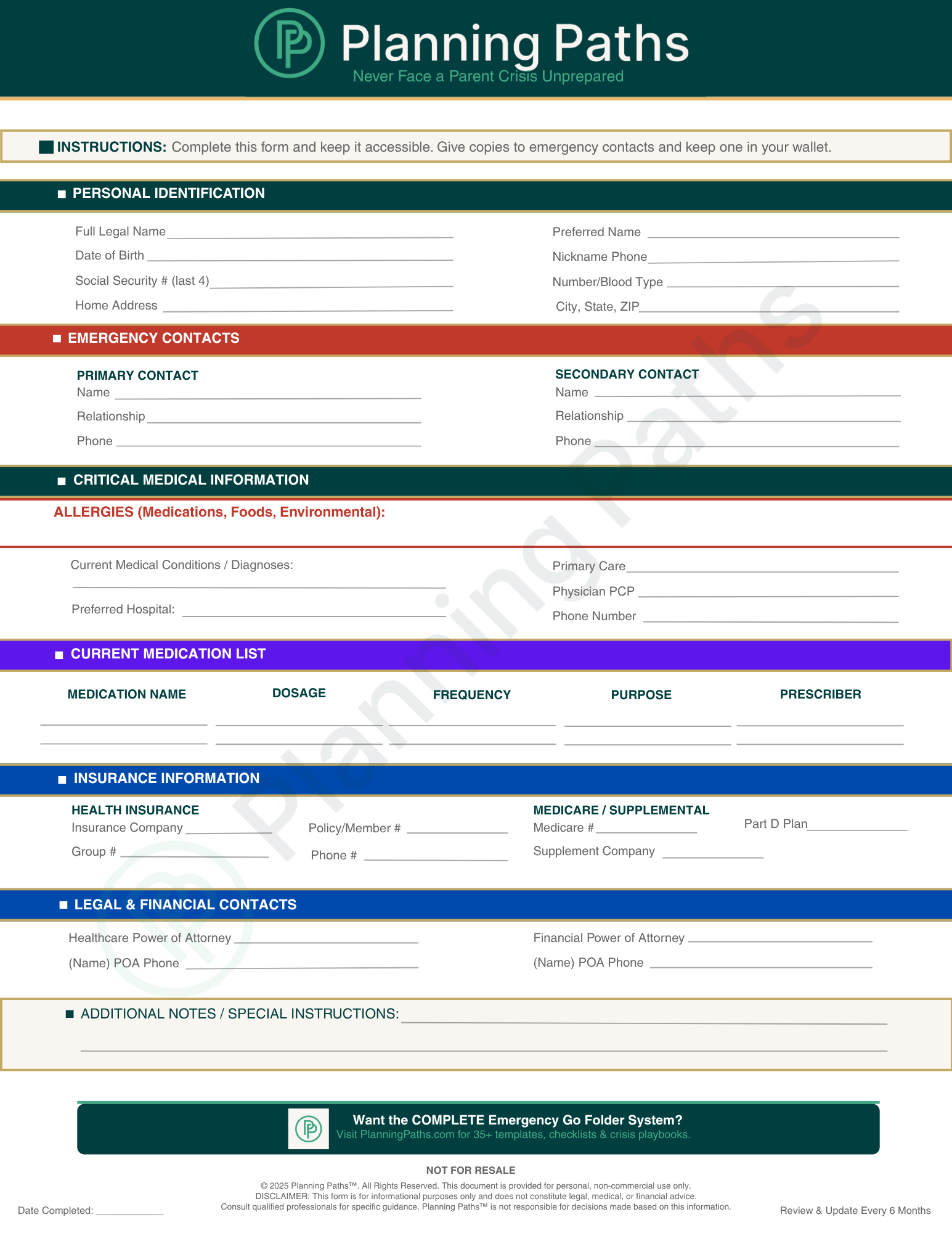The width and height of the screenshot is (952, 1233).
Task: Click the Medicare # field
Action: tap(646, 827)
